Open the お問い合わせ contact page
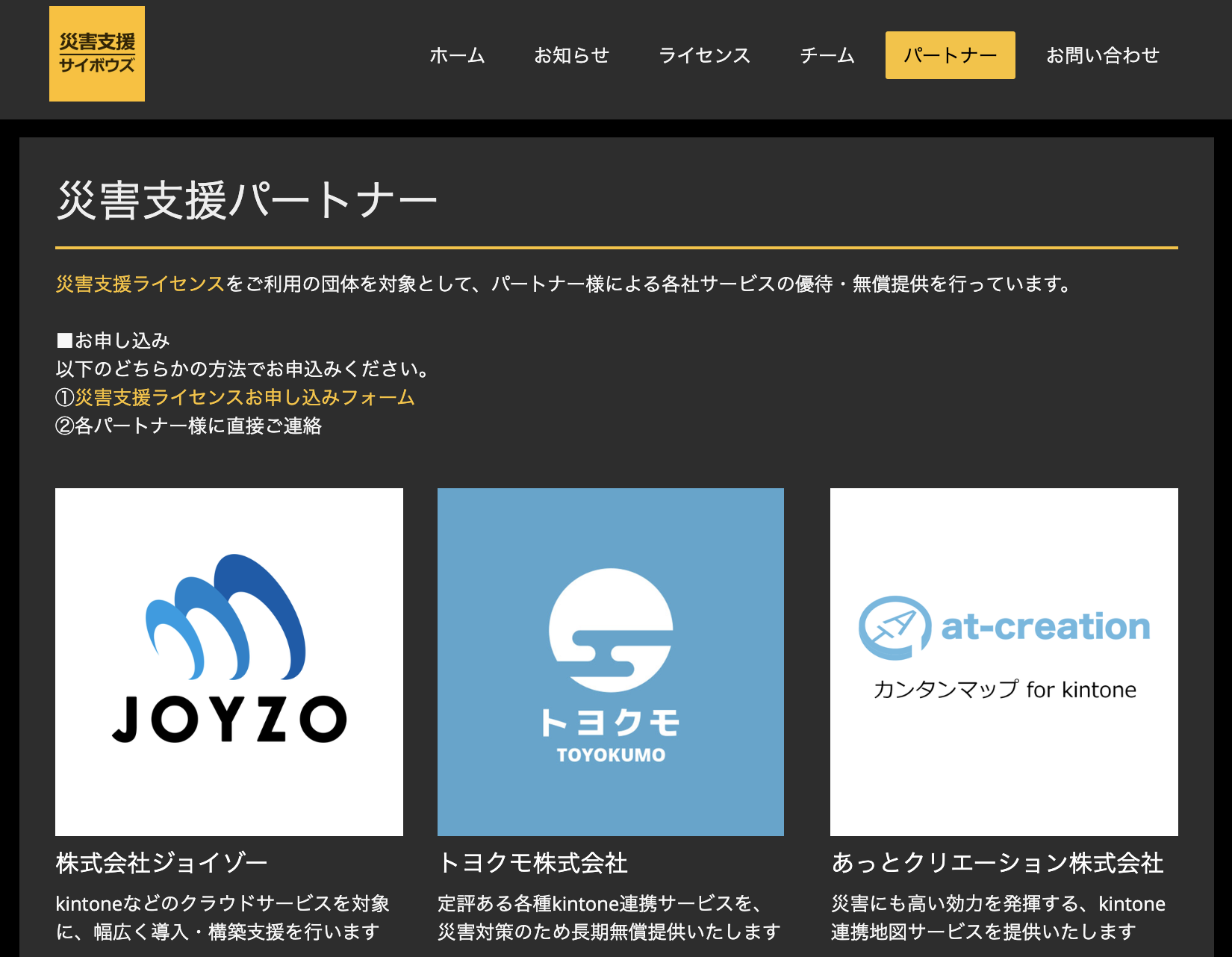Viewport: 1232px width, 957px height. click(x=1102, y=55)
